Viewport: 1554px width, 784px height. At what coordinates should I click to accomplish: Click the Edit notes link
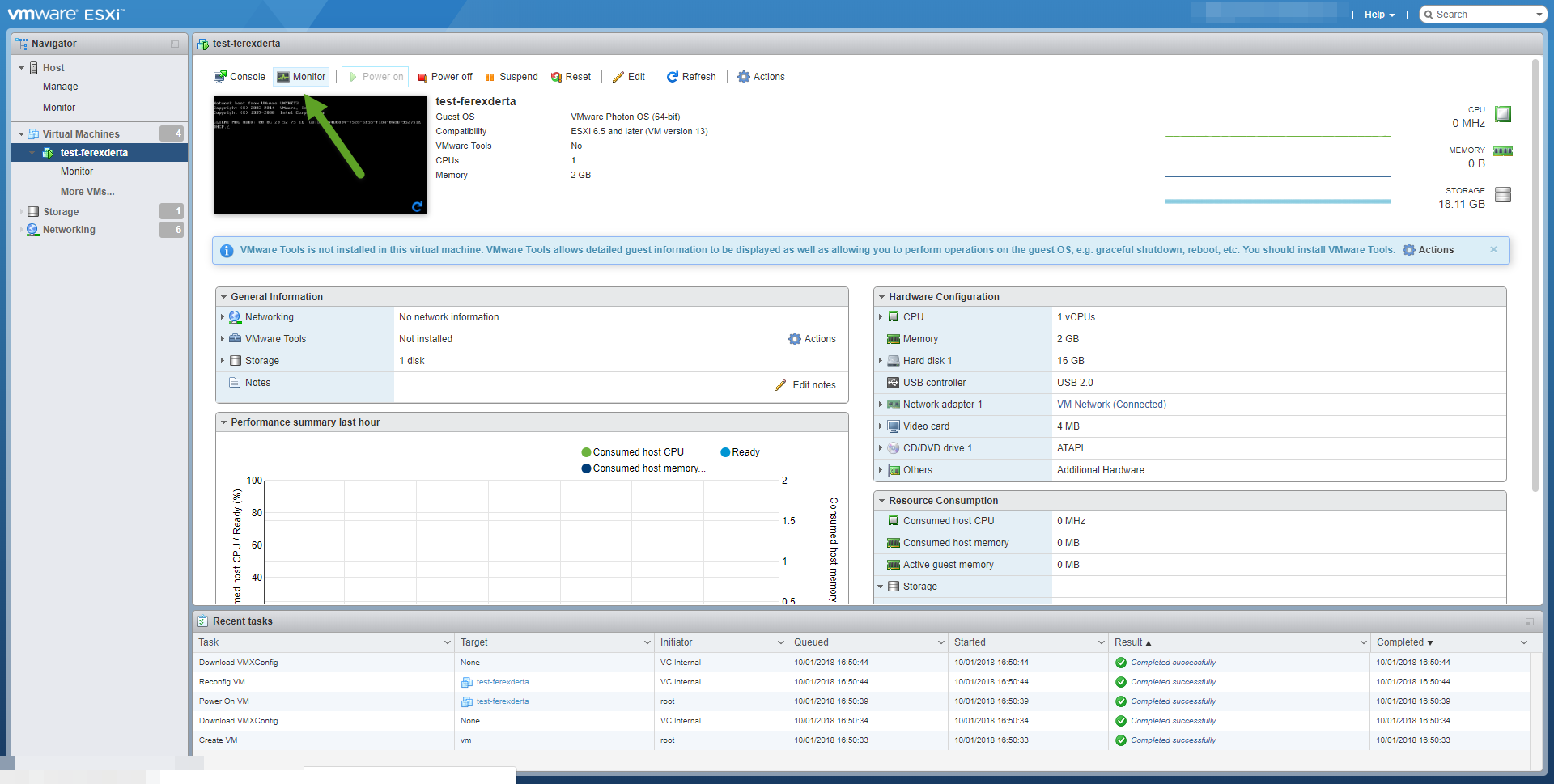[x=813, y=384]
